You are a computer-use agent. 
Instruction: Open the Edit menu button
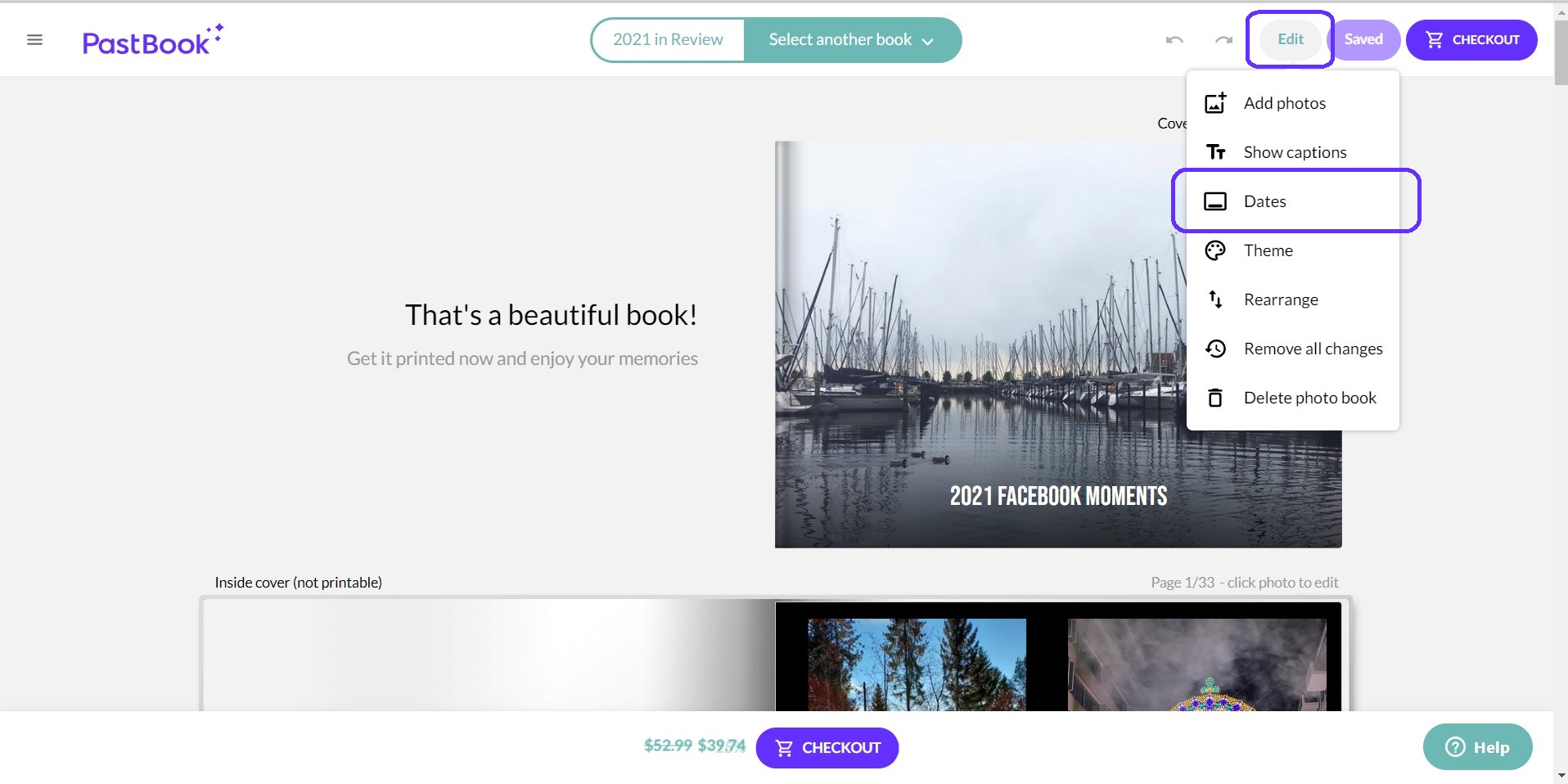(x=1291, y=39)
